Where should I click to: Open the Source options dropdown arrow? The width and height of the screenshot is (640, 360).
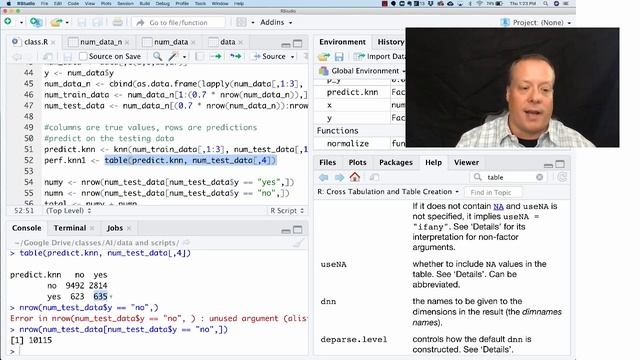pos(292,57)
